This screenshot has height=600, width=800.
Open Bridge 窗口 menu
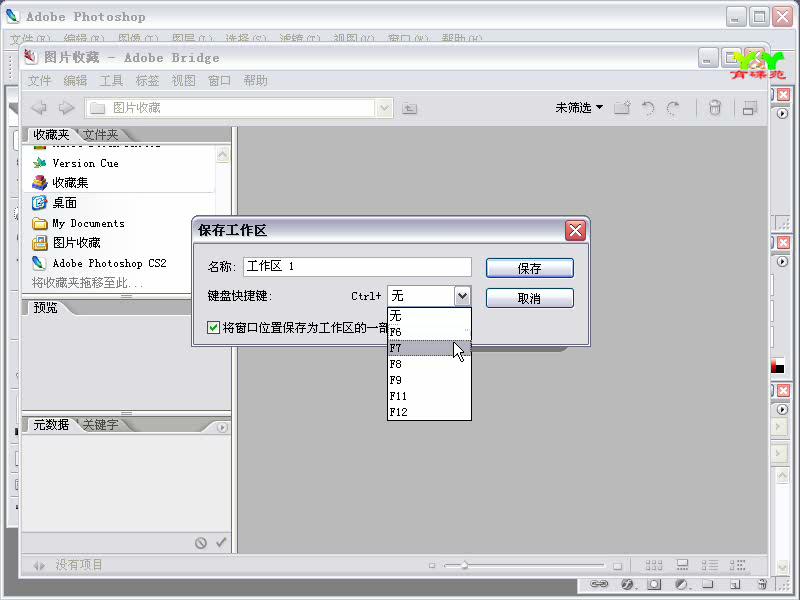[219, 81]
